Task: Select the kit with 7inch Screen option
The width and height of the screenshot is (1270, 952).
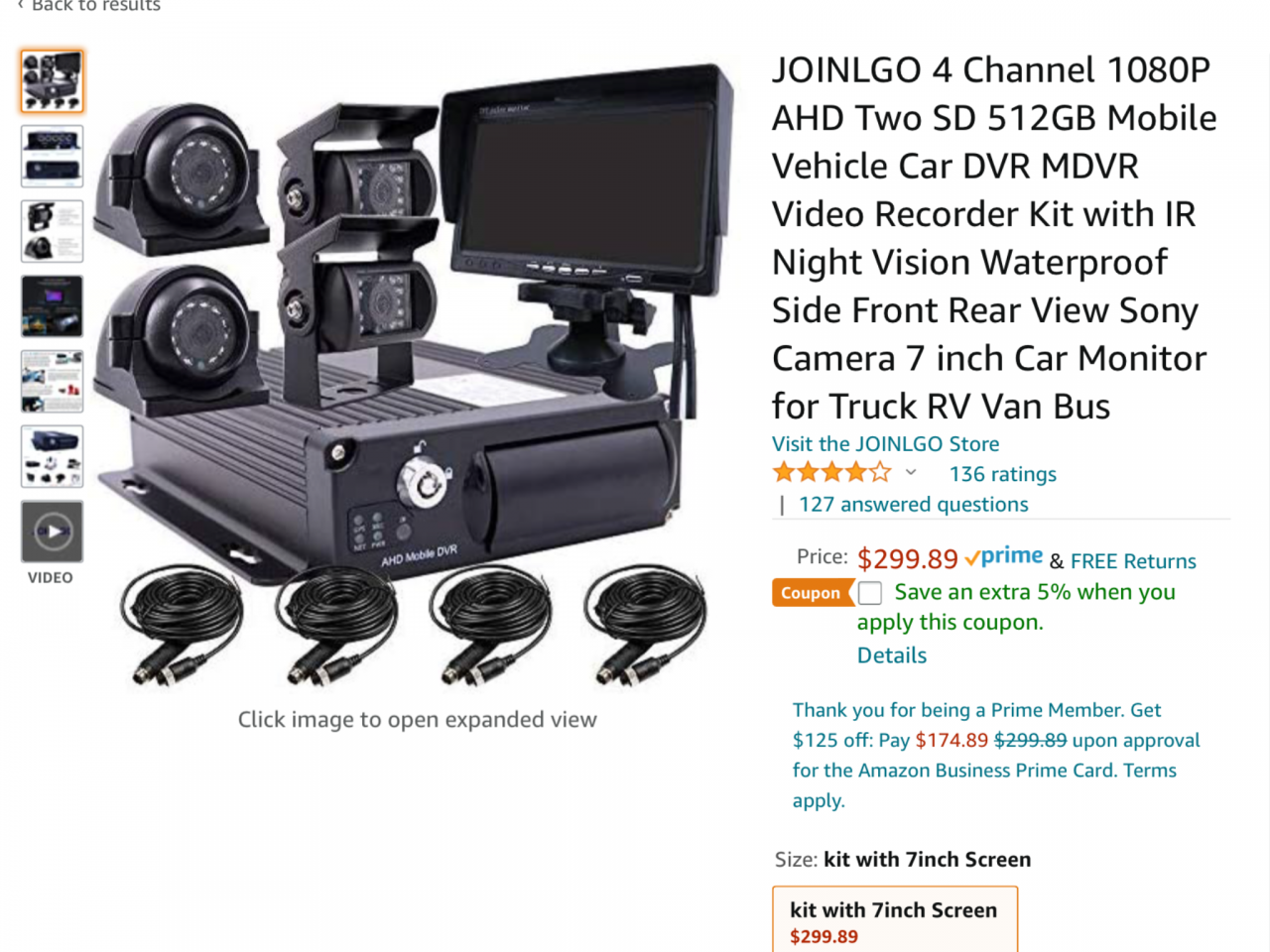Action: coord(895,920)
